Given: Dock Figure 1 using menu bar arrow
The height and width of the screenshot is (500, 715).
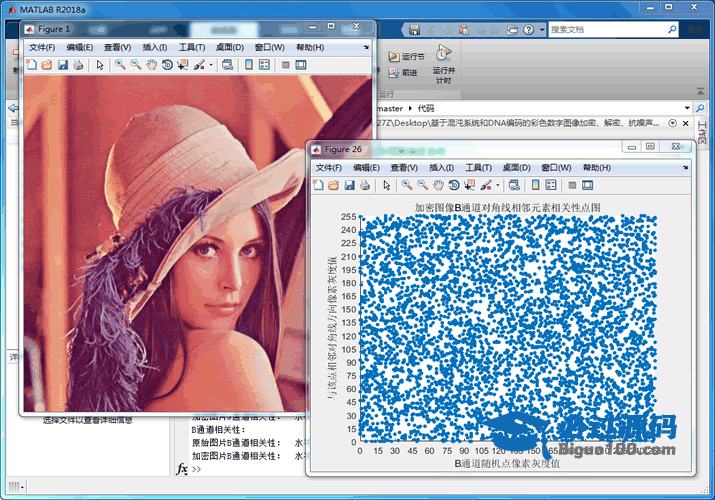Looking at the screenshot, I should 366,47.
